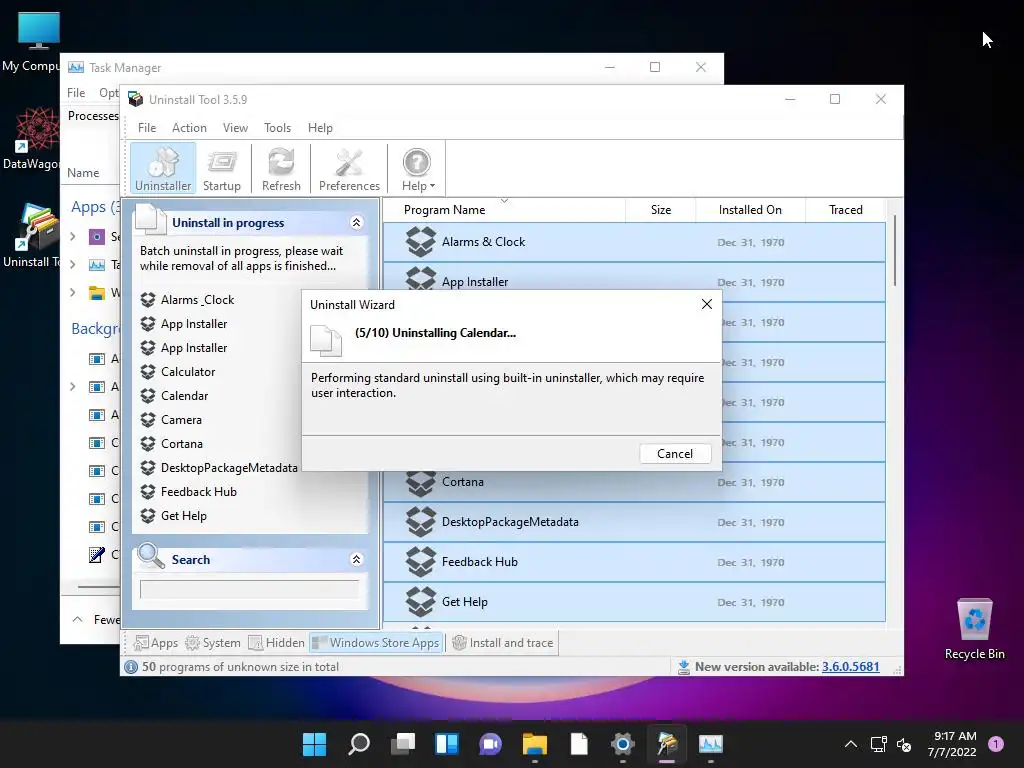
Task: Select the Cortana icon in program list
Action: 421,484
